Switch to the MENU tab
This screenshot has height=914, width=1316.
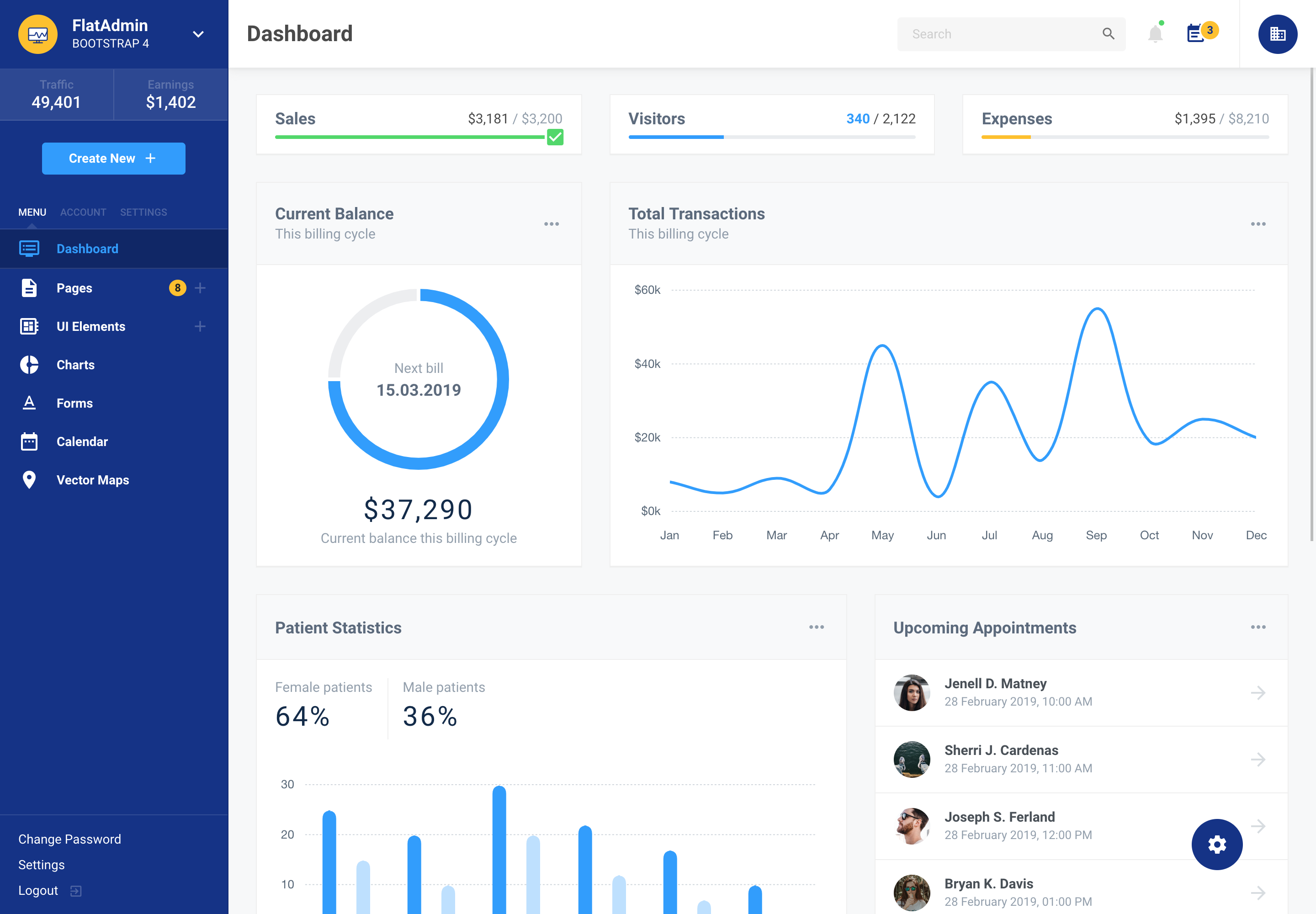tap(32, 213)
